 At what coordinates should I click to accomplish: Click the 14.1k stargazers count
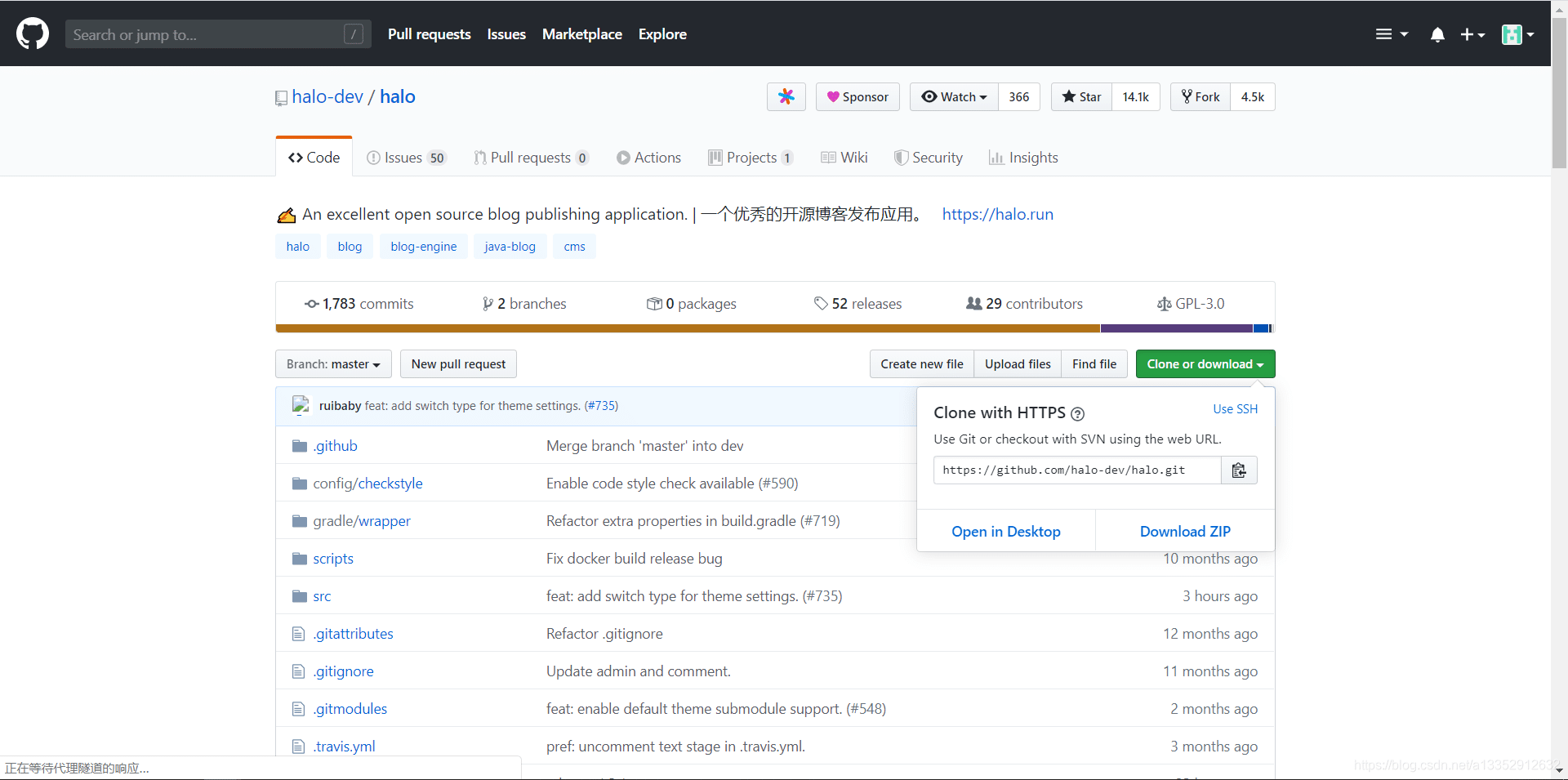pos(1136,97)
